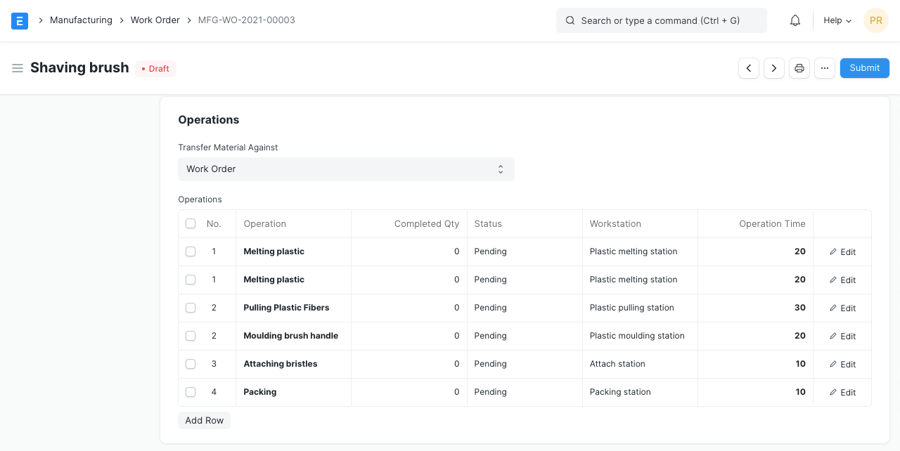This screenshot has width=900, height=451.
Task: Navigate to Manufacturing breadcrumb
Action: click(81, 20)
